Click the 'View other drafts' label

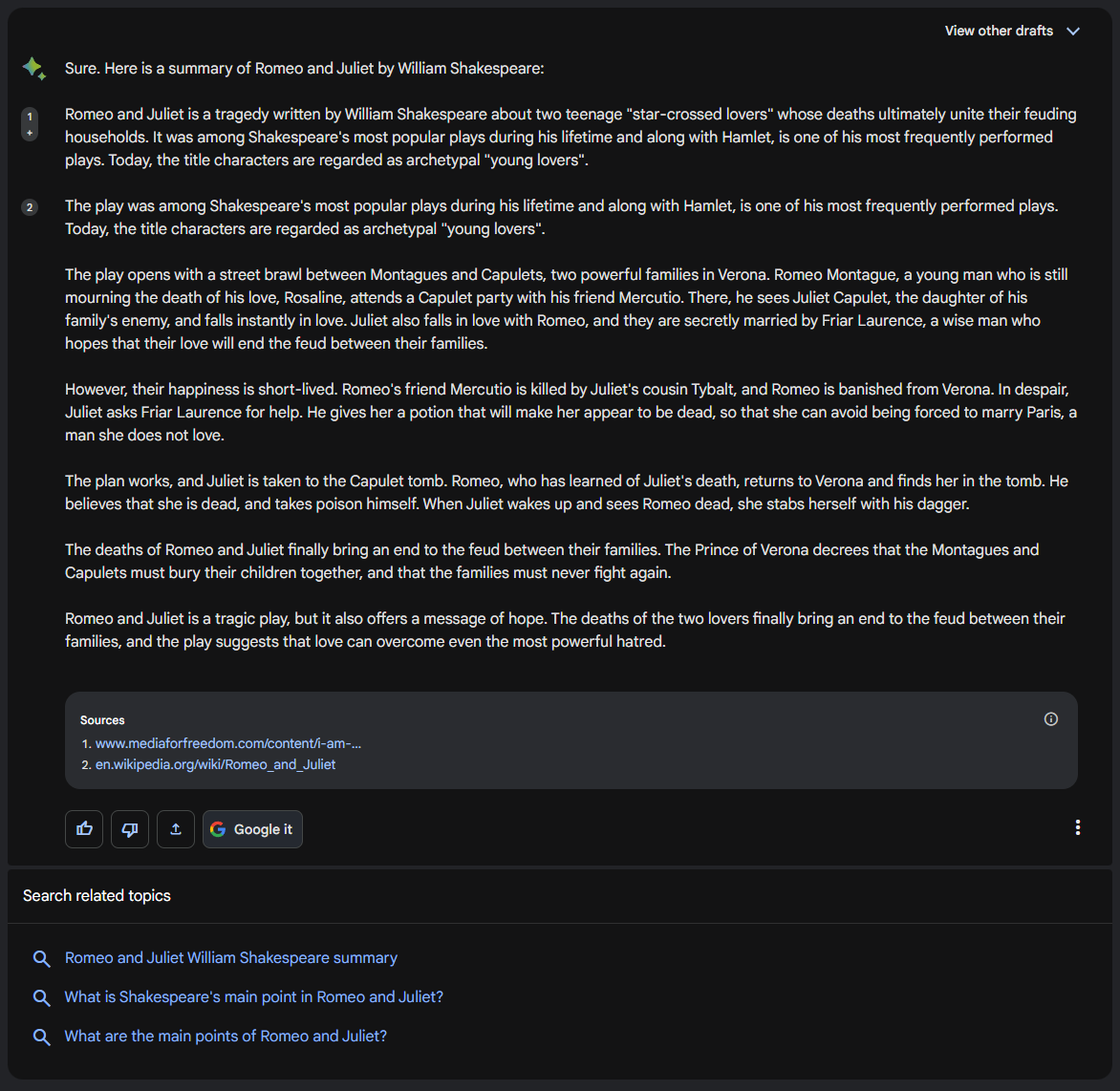pos(999,32)
